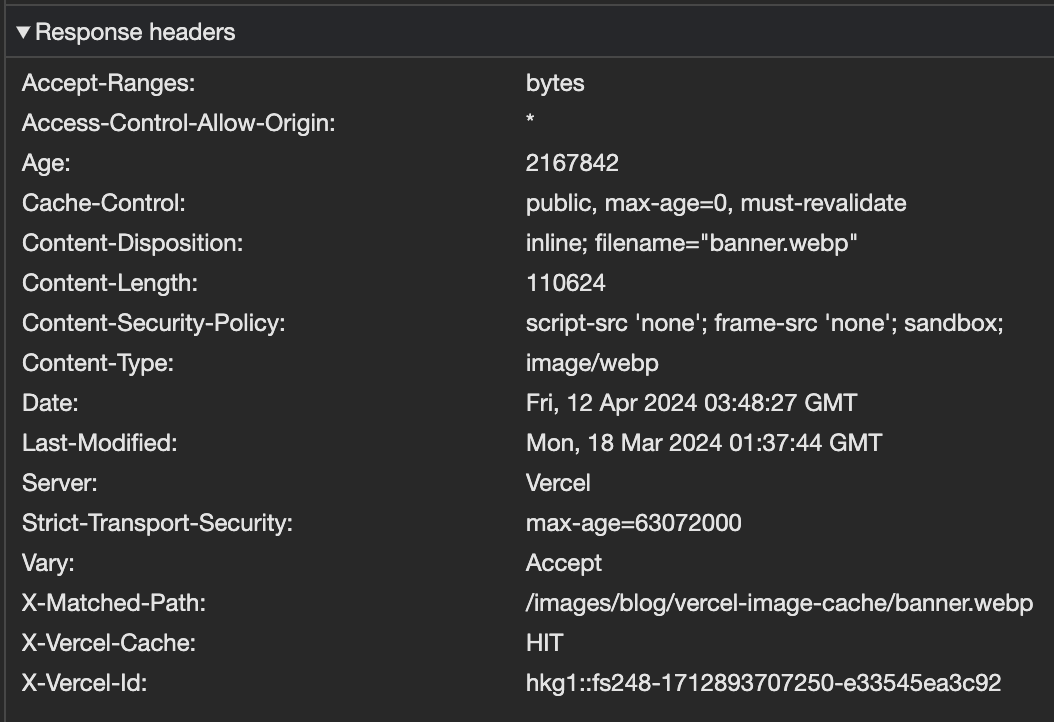Select the Date header name
The image size is (1054, 722).
50,403
